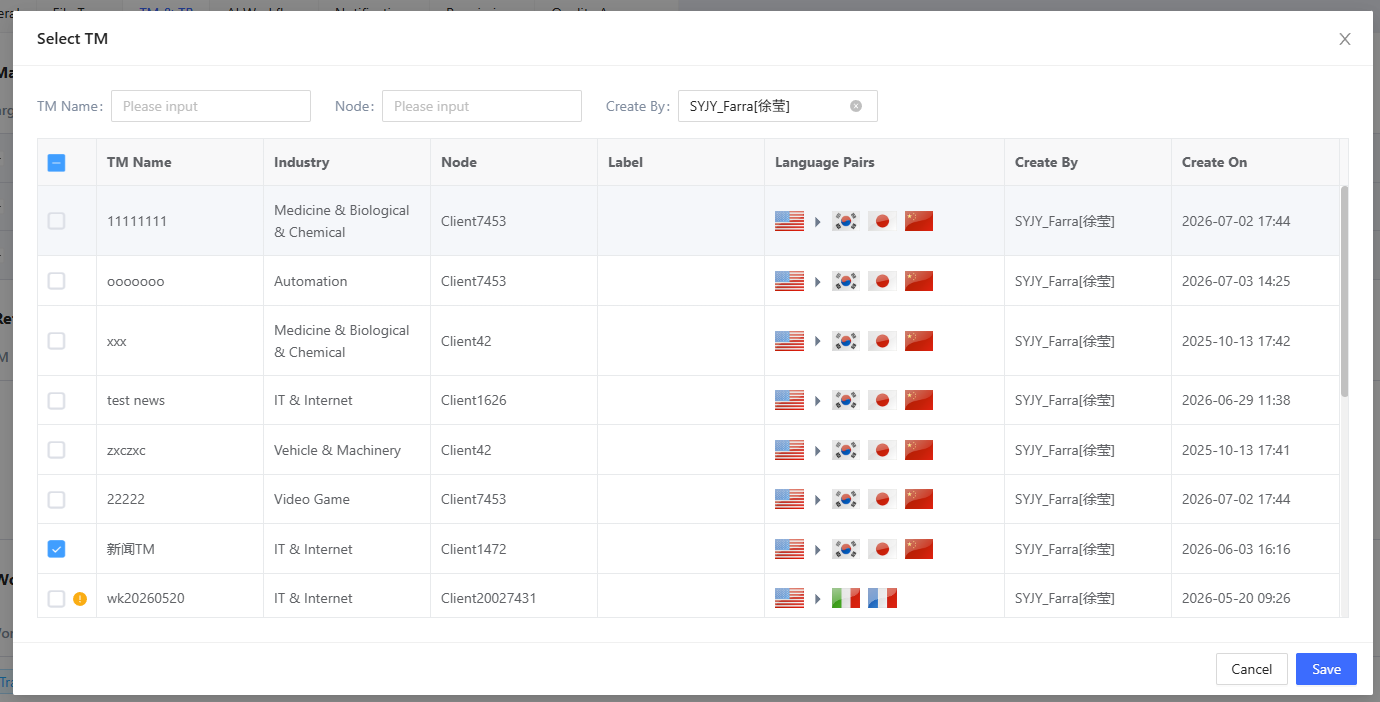Image resolution: width=1380 pixels, height=702 pixels.
Task: Save the TM selection
Action: click(1326, 669)
